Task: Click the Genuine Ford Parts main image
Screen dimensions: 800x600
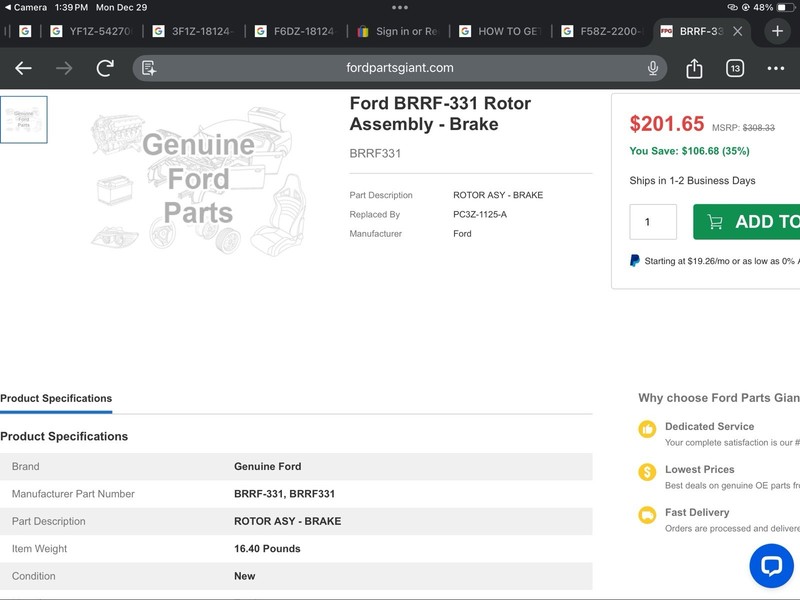Action: click(198, 179)
